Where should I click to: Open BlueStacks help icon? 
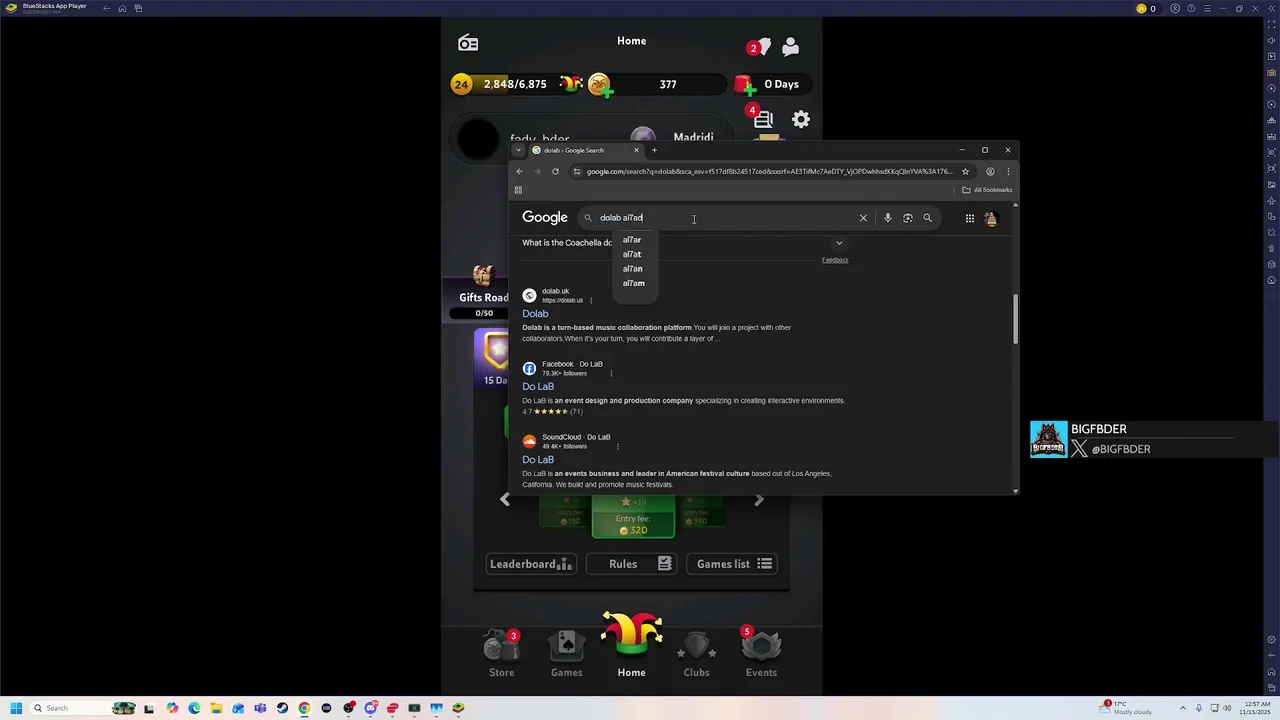(1191, 8)
